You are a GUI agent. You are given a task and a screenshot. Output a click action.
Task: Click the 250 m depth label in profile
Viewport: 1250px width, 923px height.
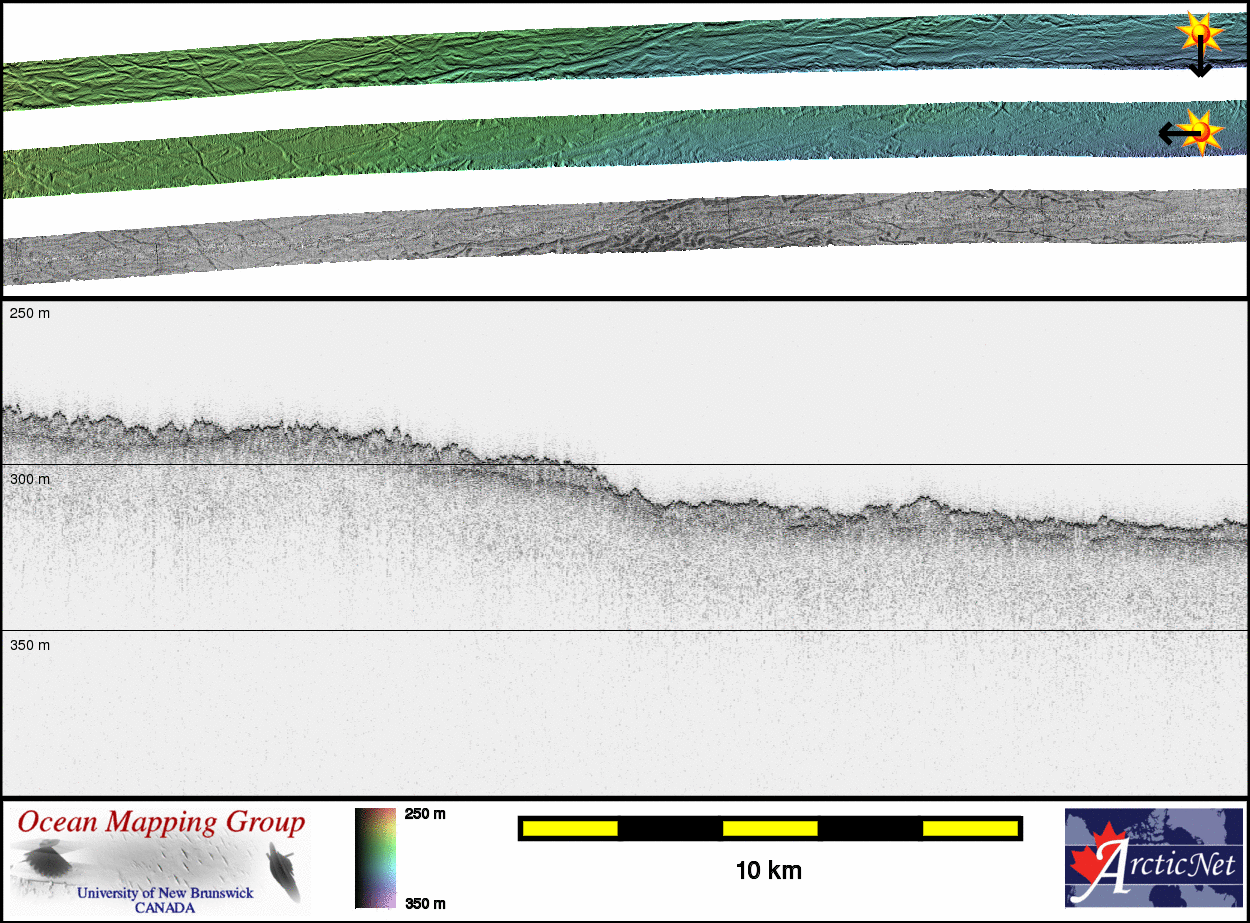(30, 314)
